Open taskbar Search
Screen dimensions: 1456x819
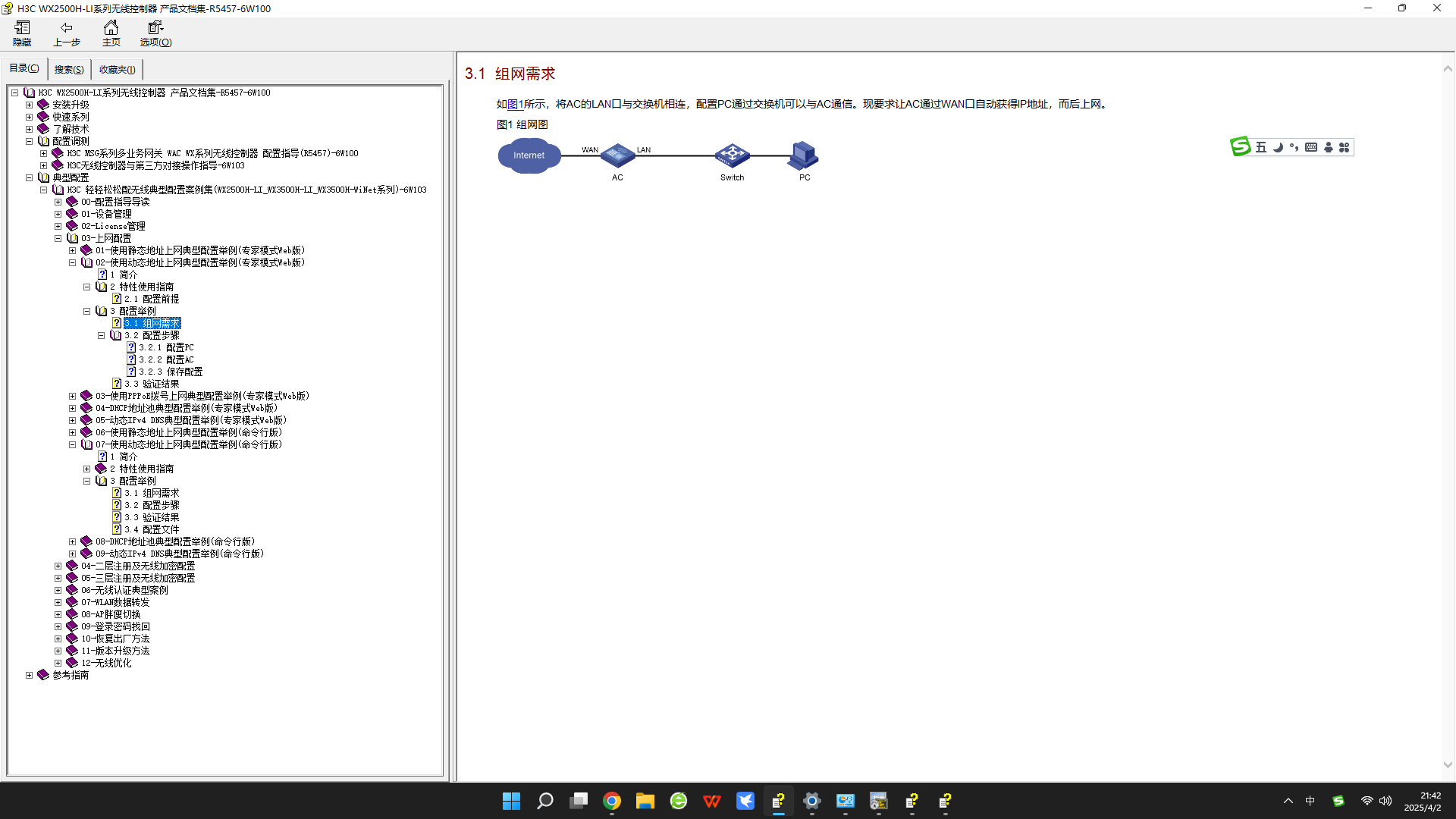pos(544,801)
